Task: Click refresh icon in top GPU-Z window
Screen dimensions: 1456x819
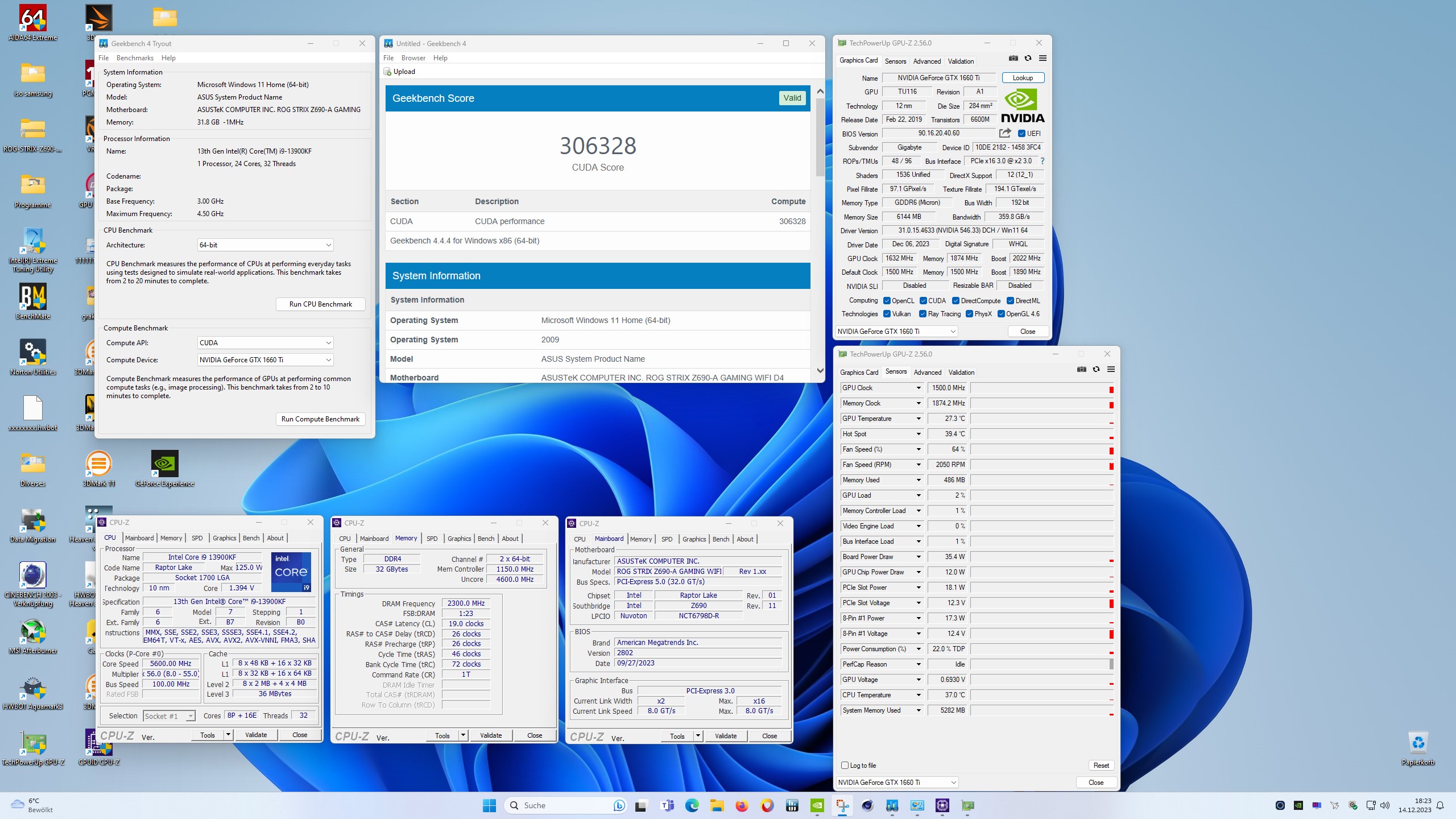Action: 1028,58
